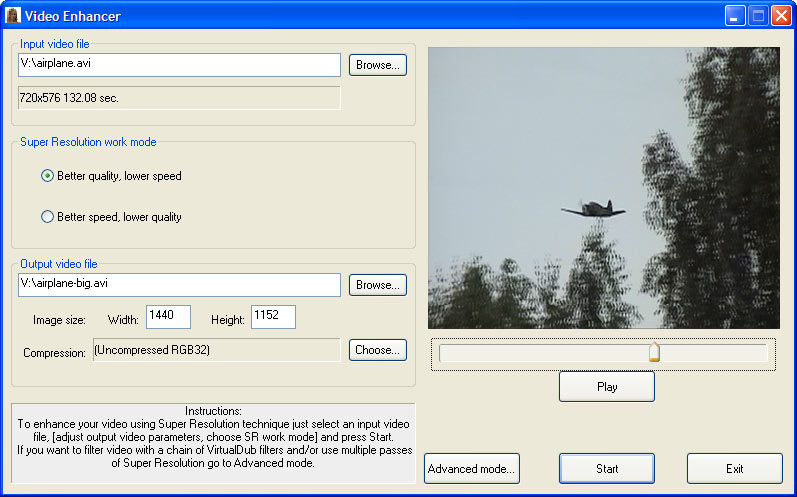
Task: Open compression Choose dialog
Action: coord(378,350)
